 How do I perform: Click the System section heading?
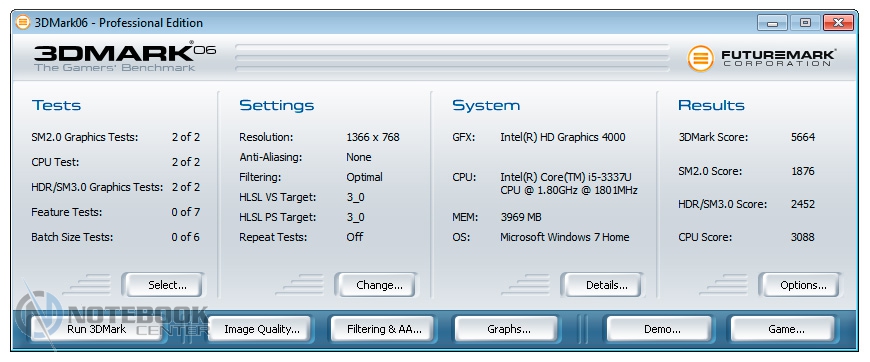click(x=486, y=105)
